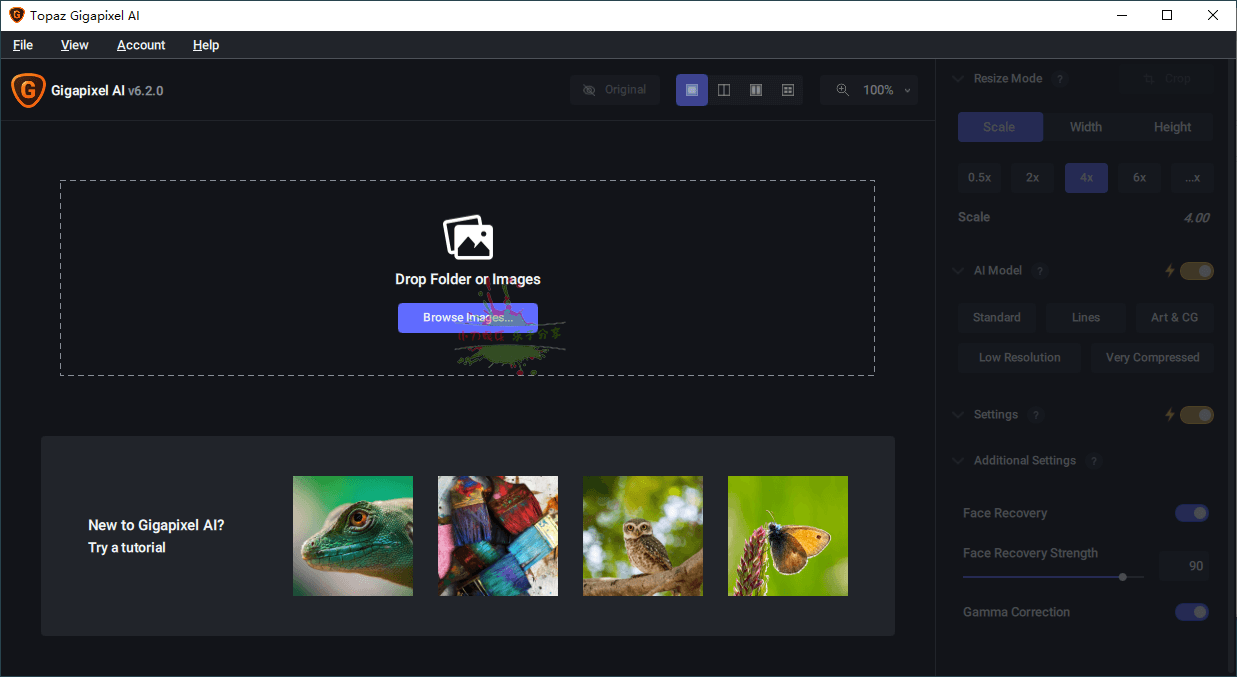Screen dimensions: 1237x677
Task: Open the Resize Mode help icon
Action: coord(1060,79)
